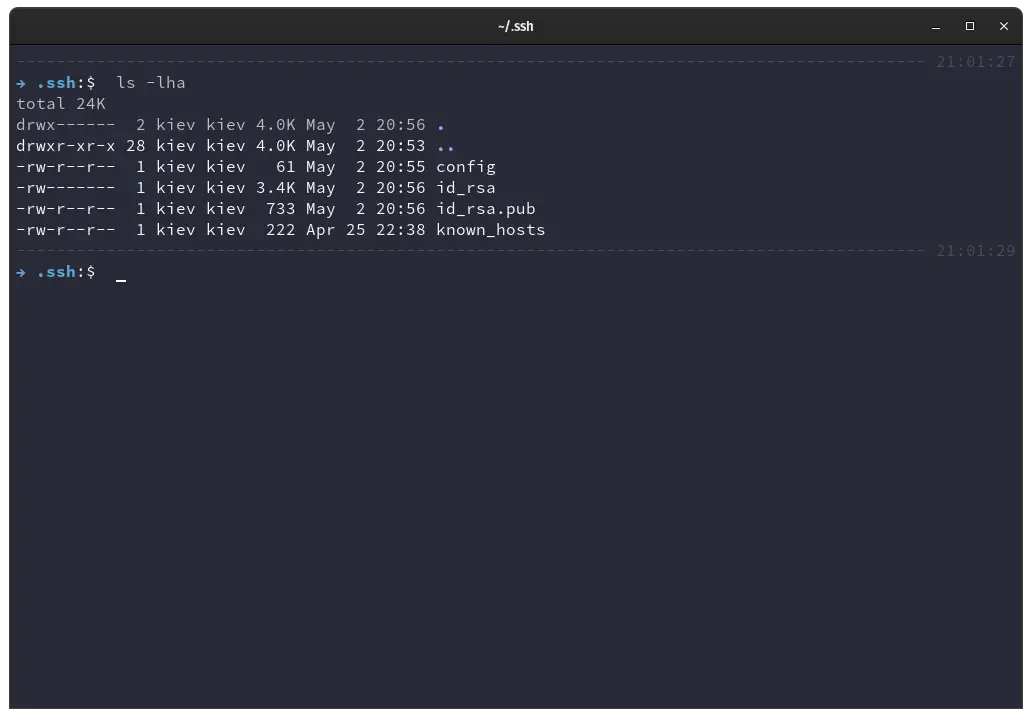The width and height of the screenshot is (1032, 718).
Task: Click the link count 28
Action: (x=136, y=146)
